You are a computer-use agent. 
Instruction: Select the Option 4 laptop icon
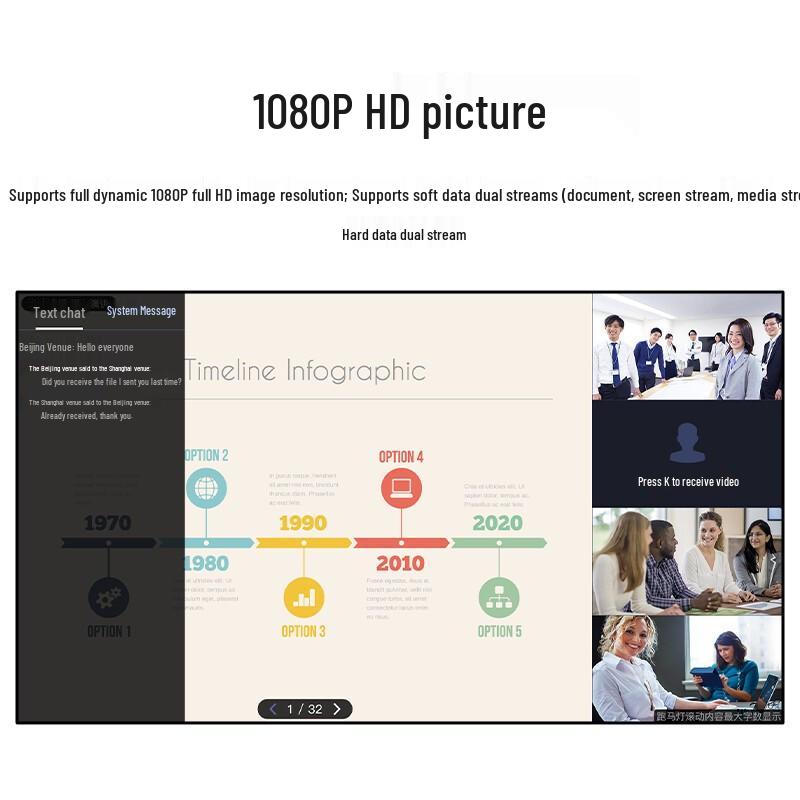tap(401, 488)
